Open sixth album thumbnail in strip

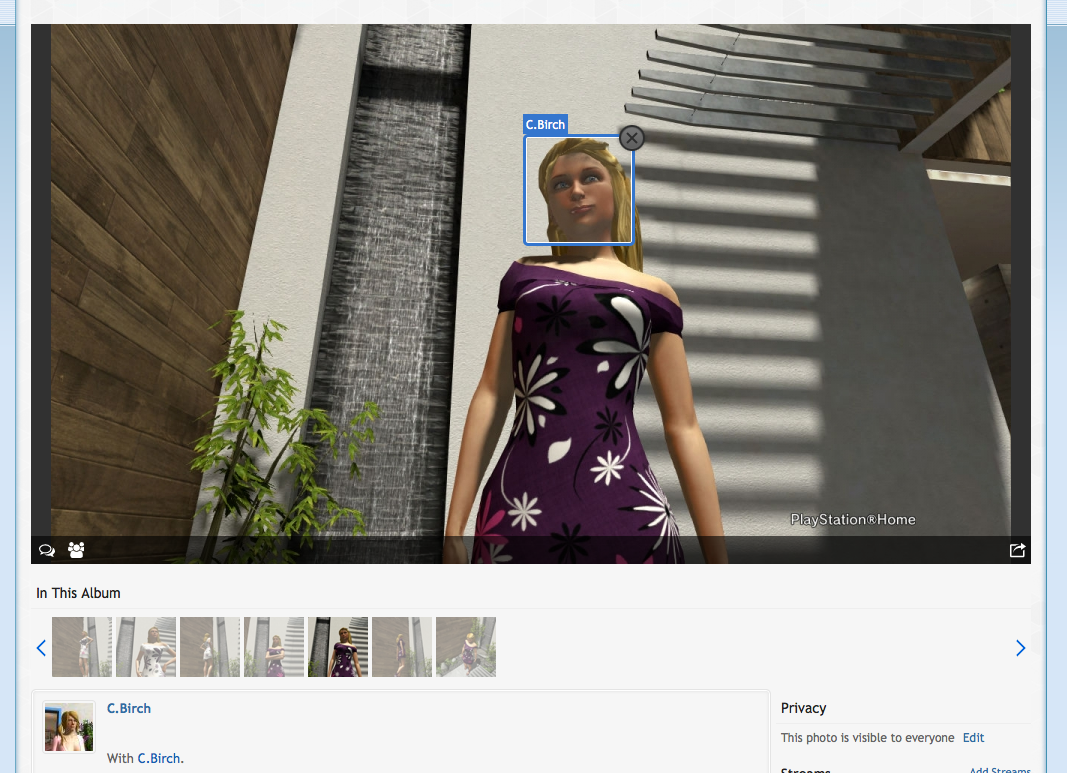(401, 647)
